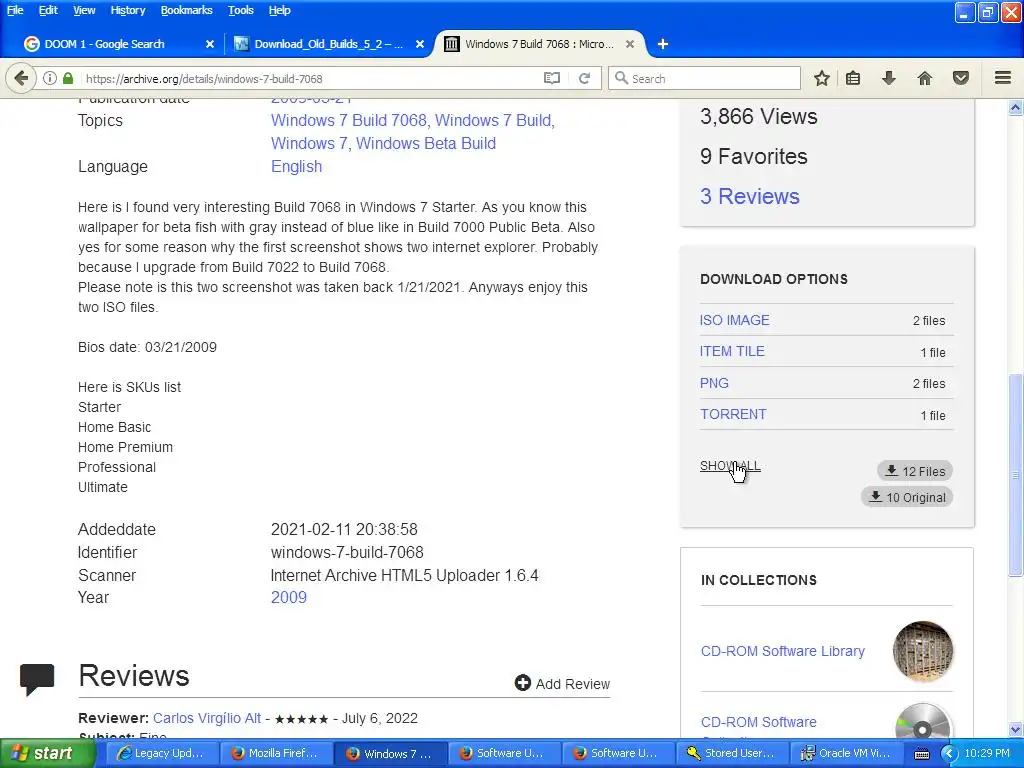
Task: Toggle Reader View icon in address bar
Action: click(x=552, y=78)
